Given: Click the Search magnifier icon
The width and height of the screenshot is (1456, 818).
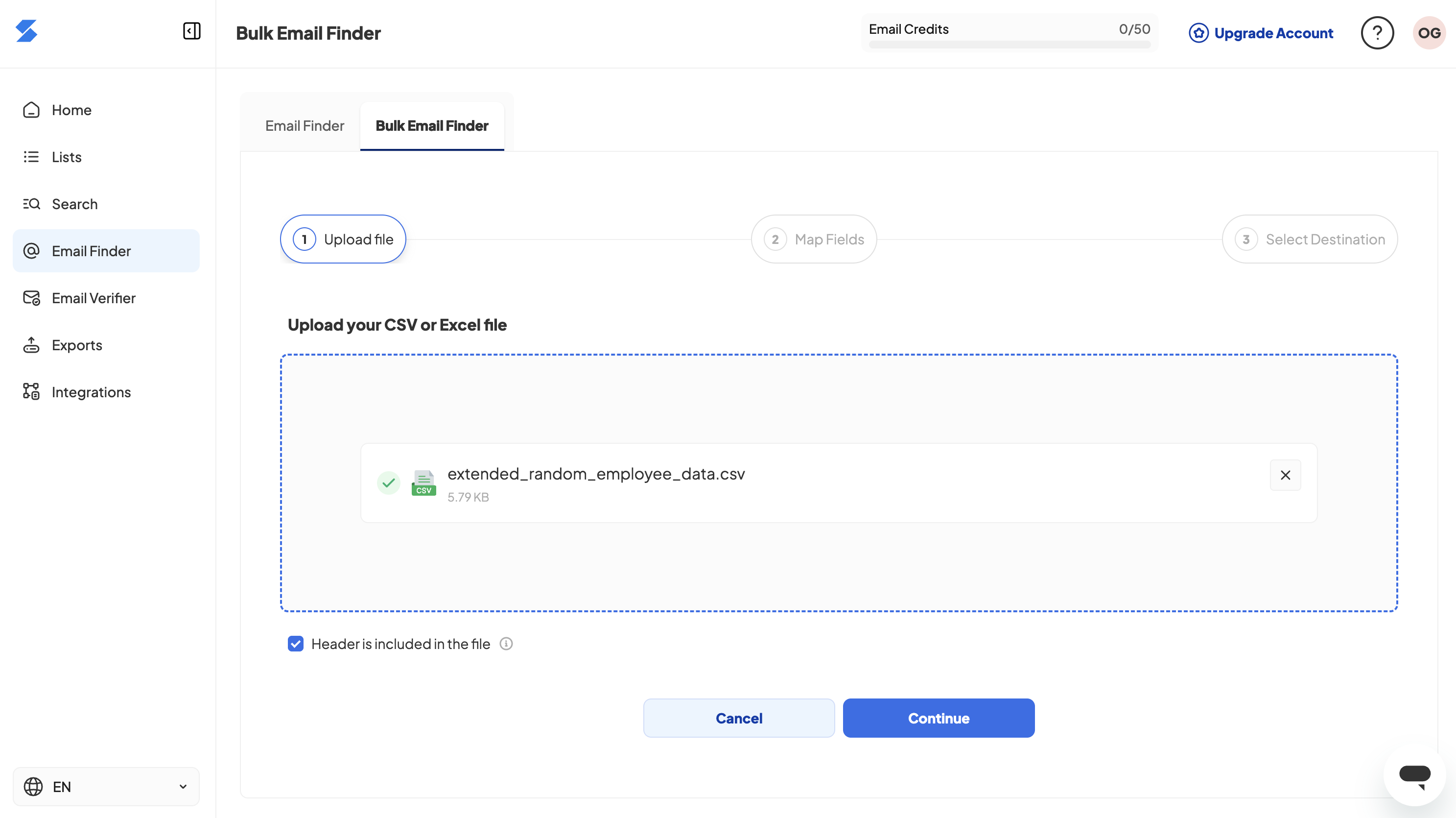Looking at the screenshot, I should [31, 203].
